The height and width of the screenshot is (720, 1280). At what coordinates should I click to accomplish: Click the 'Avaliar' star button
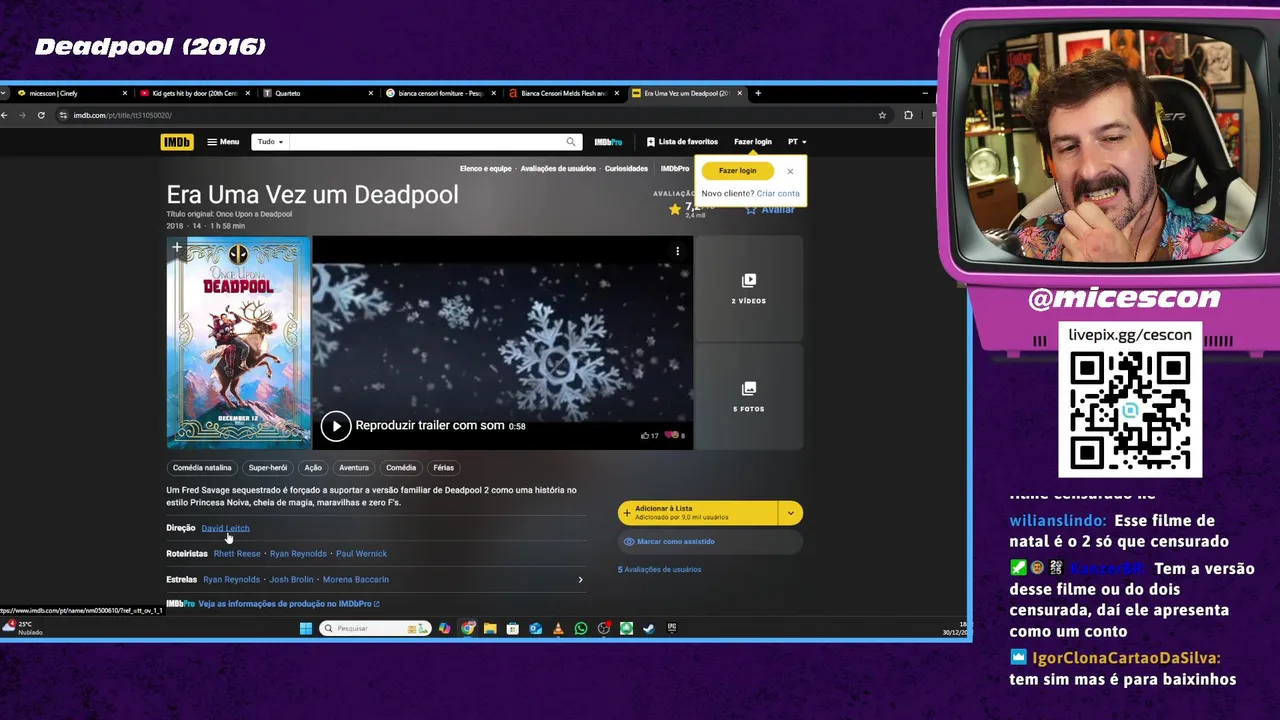click(770, 209)
